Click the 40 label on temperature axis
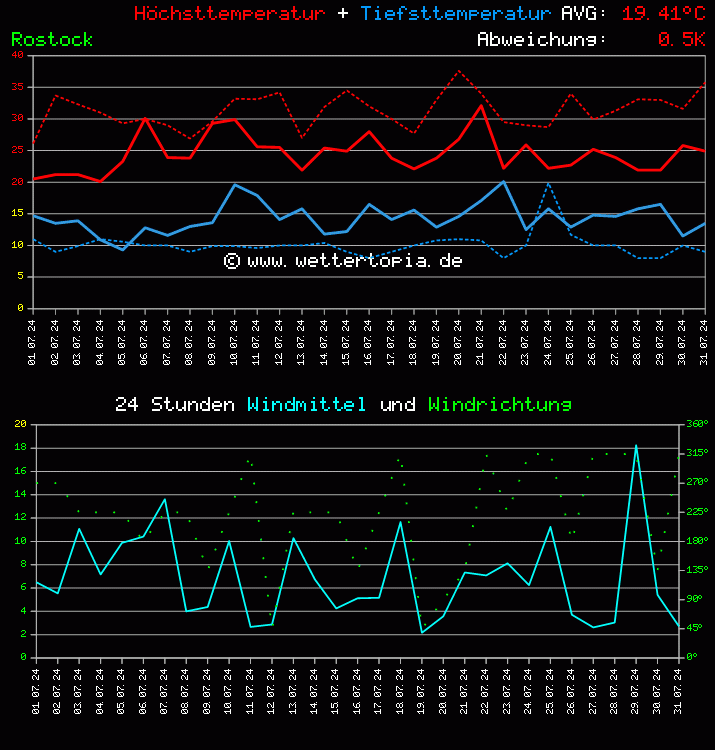 pyautogui.click(x=19, y=55)
